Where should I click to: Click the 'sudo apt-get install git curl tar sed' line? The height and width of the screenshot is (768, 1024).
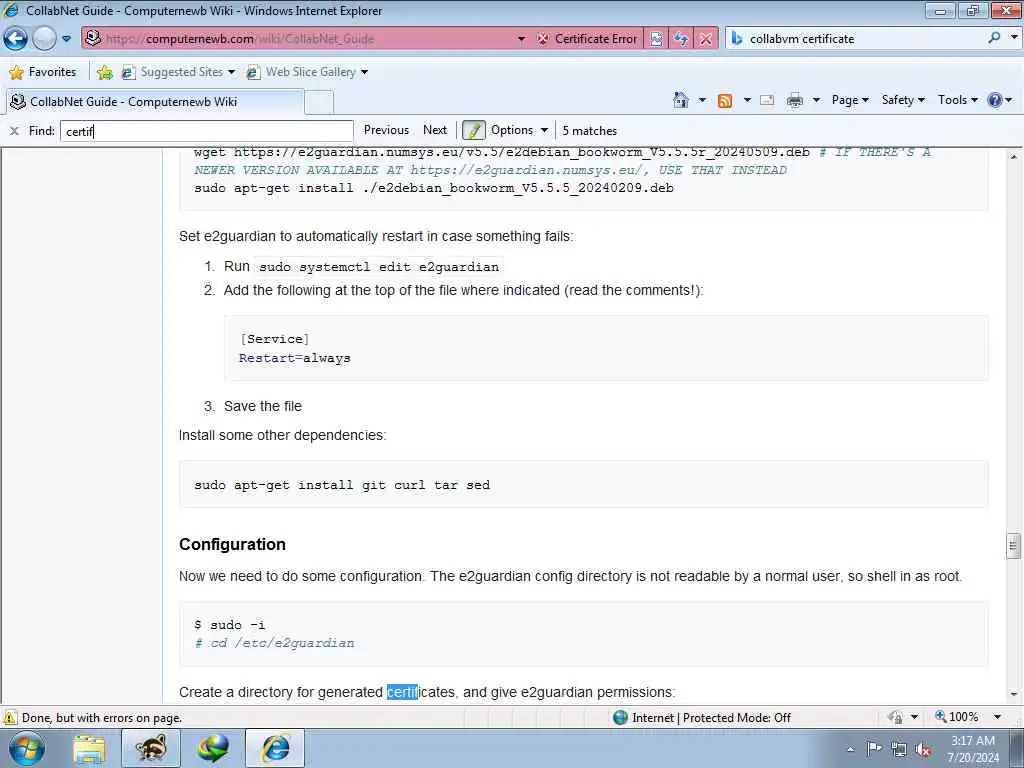[342, 485]
